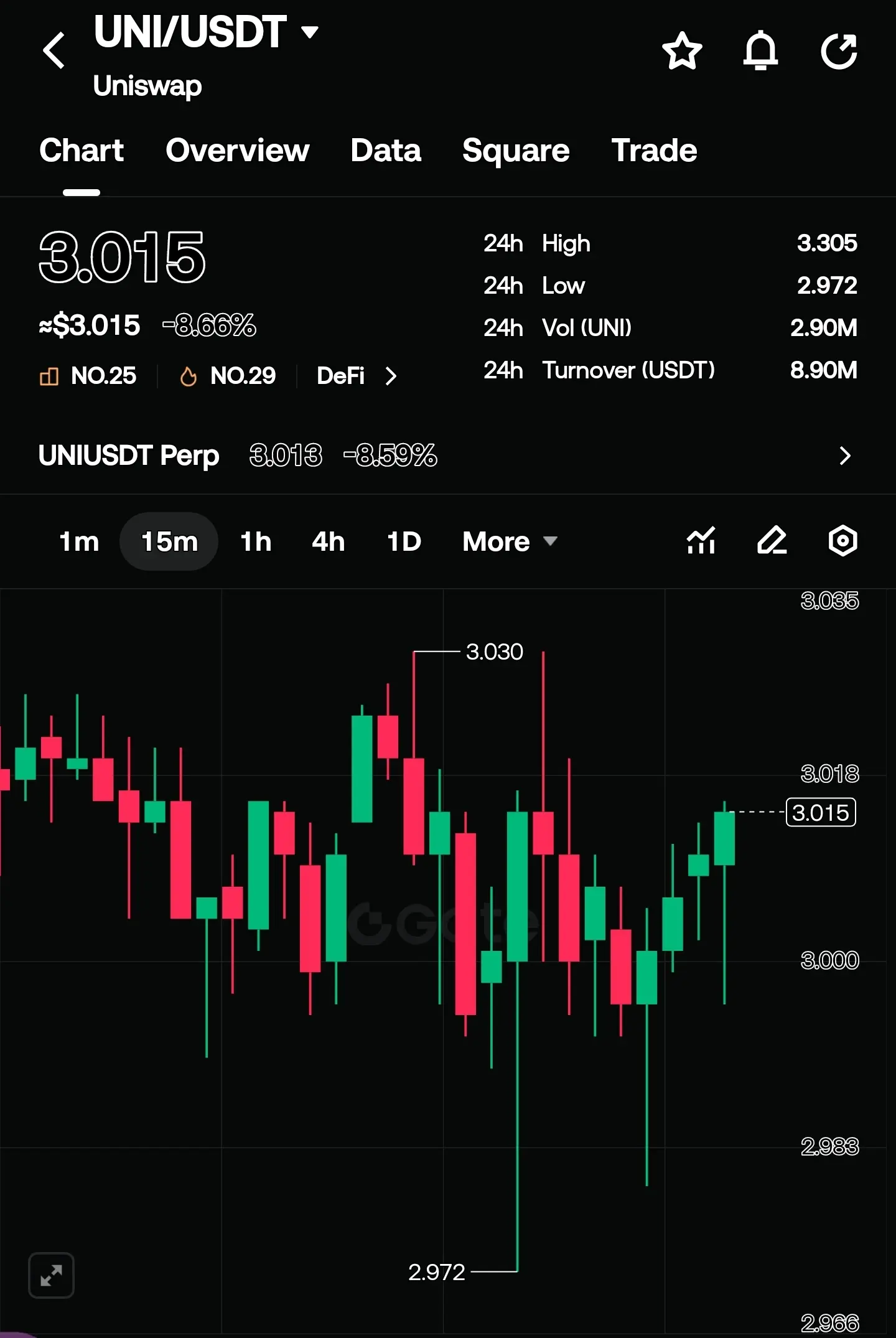Switch to the Chart tab
This screenshot has width=896, height=1338.
pos(82,151)
